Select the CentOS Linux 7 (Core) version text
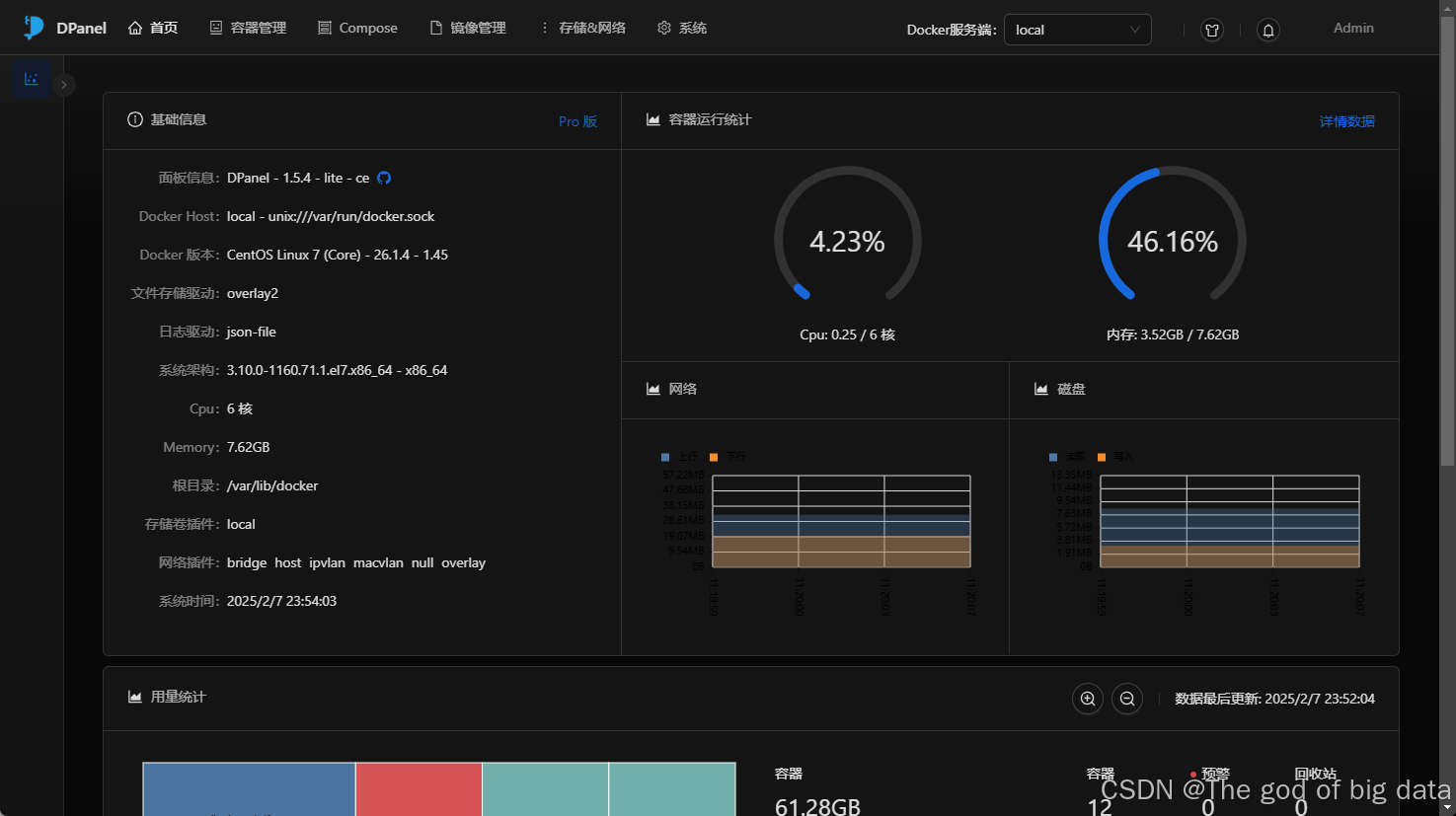The image size is (1456, 816). 338,255
